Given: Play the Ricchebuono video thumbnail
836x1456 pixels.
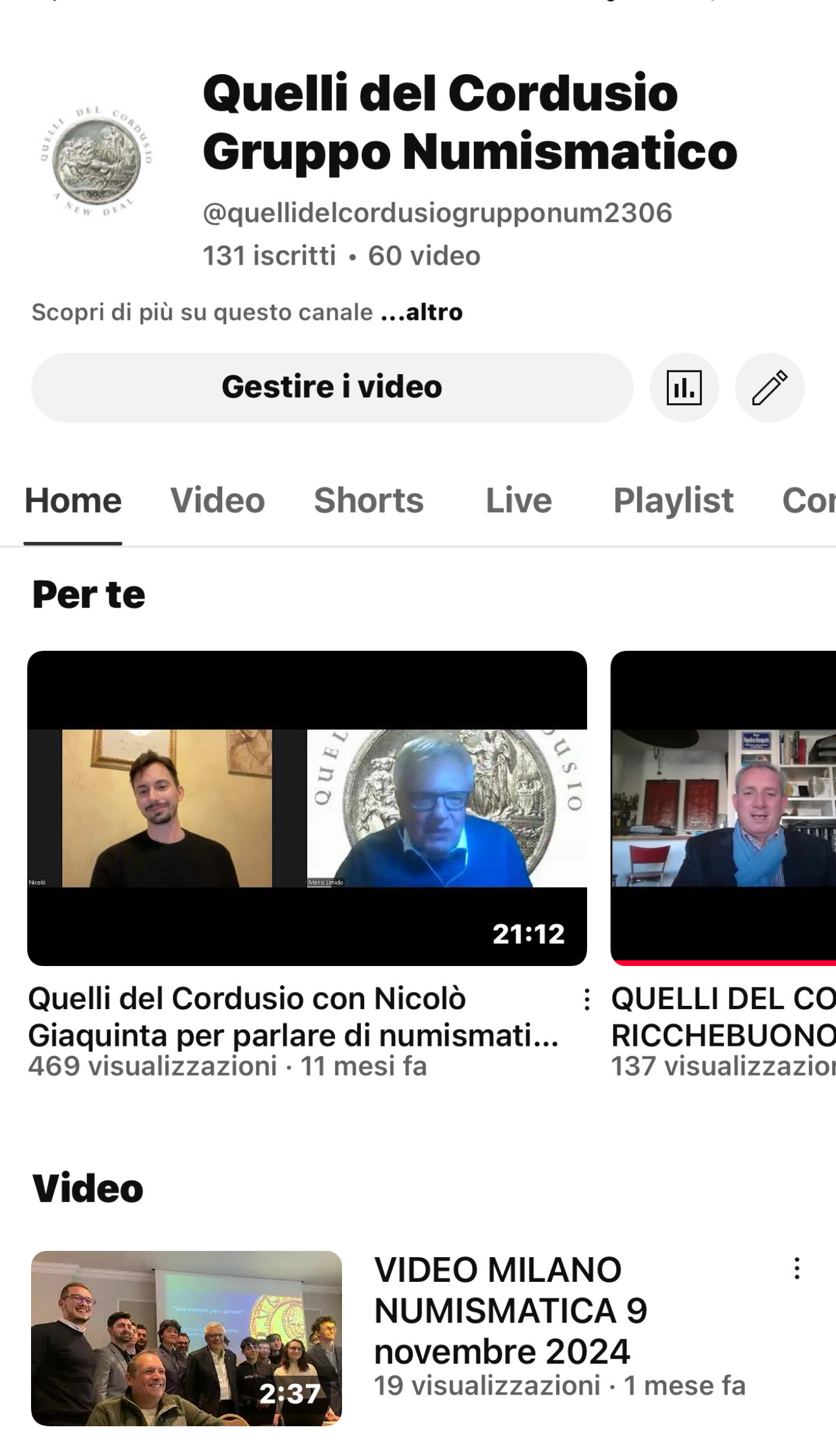Looking at the screenshot, I should (723, 808).
